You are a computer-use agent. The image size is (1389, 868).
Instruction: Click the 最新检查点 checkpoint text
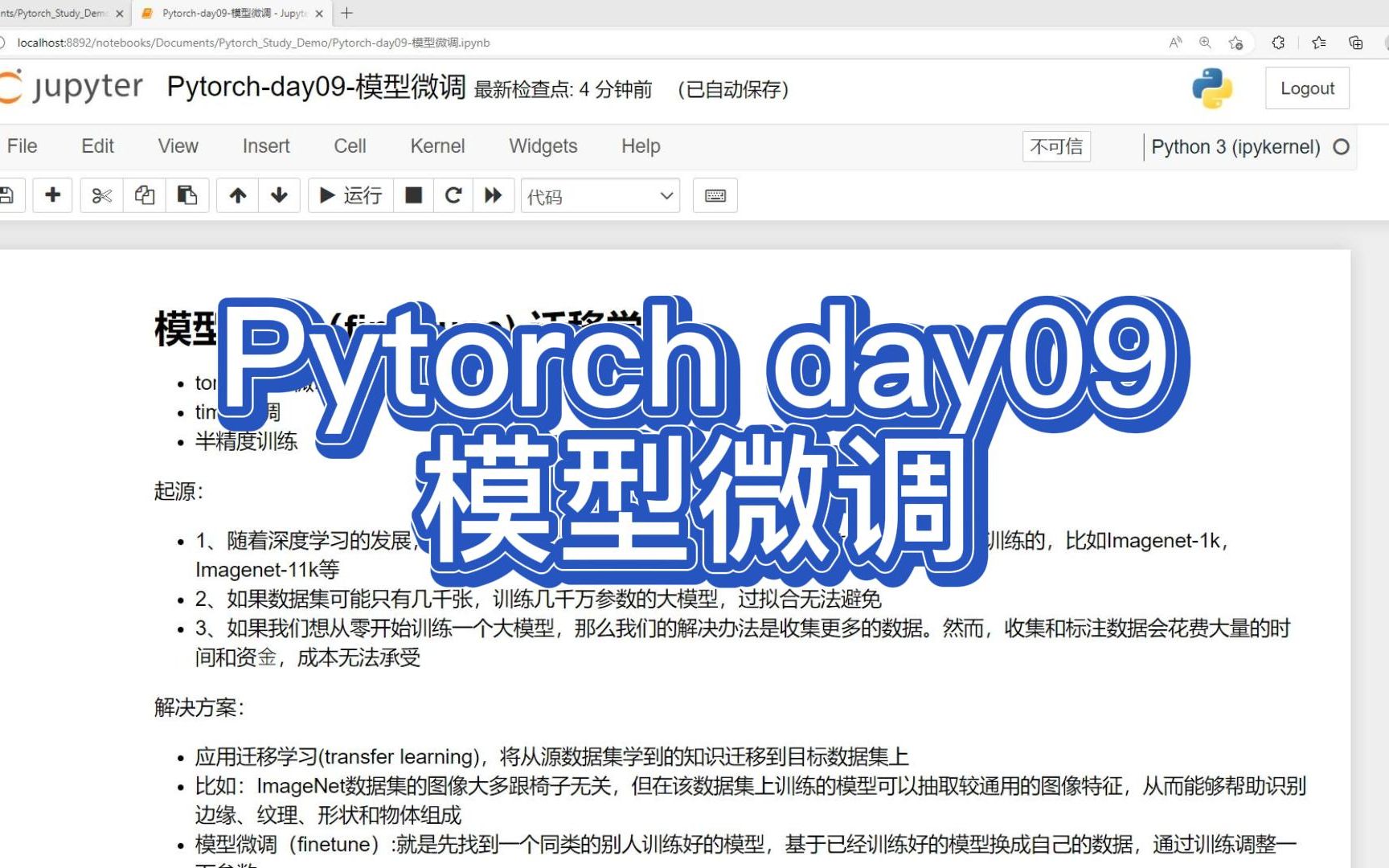(x=563, y=89)
